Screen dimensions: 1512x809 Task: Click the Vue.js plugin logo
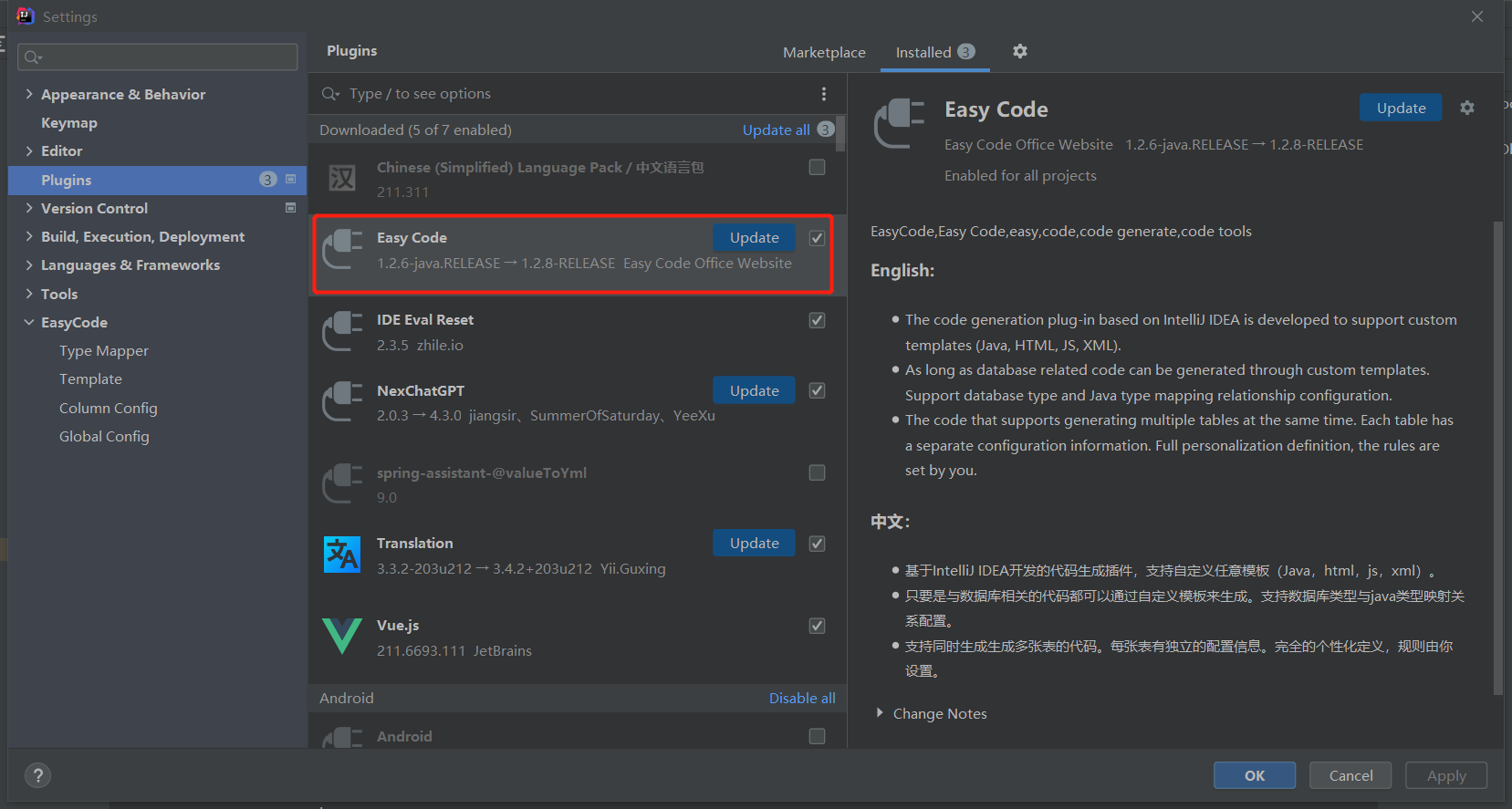342,637
